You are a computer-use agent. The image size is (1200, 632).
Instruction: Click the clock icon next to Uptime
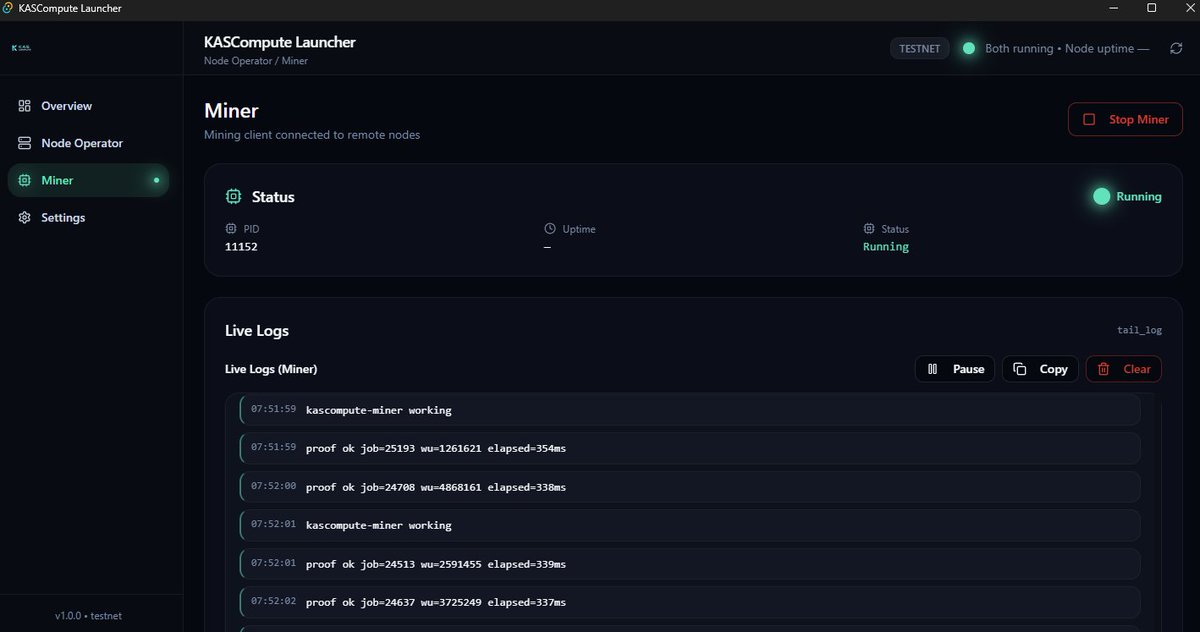click(x=549, y=229)
